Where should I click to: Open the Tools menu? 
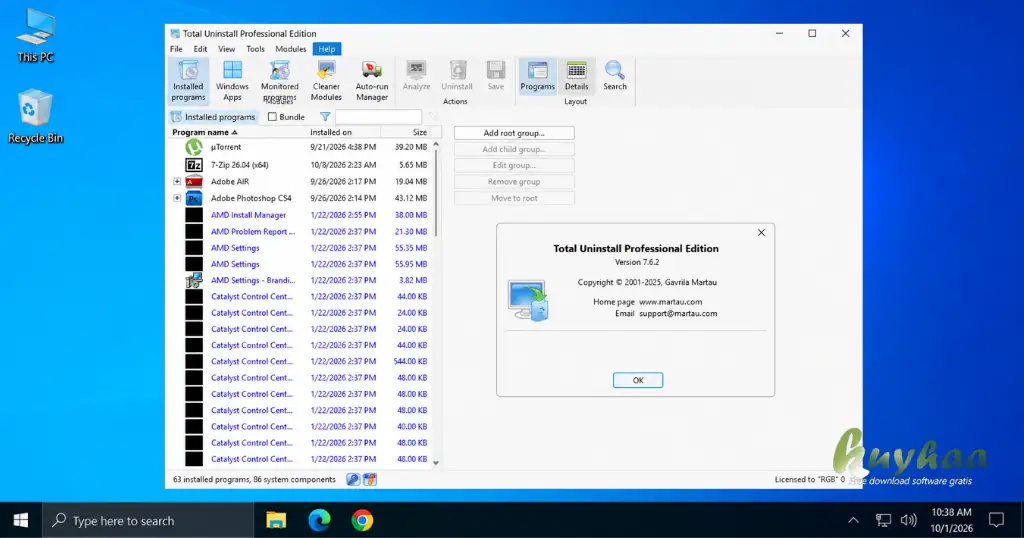coord(255,49)
